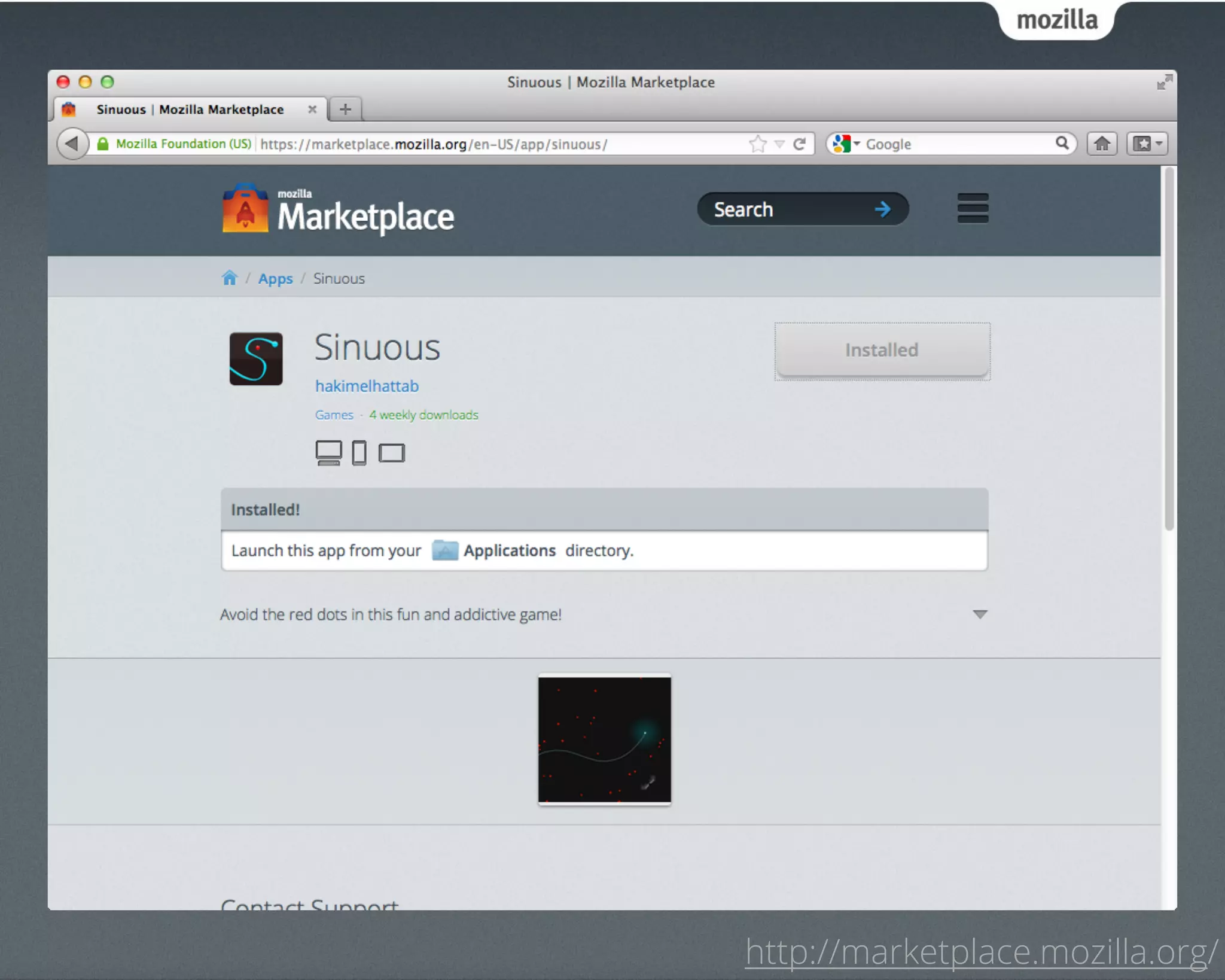Click the mobile phone compatibility icon

coord(359,453)
